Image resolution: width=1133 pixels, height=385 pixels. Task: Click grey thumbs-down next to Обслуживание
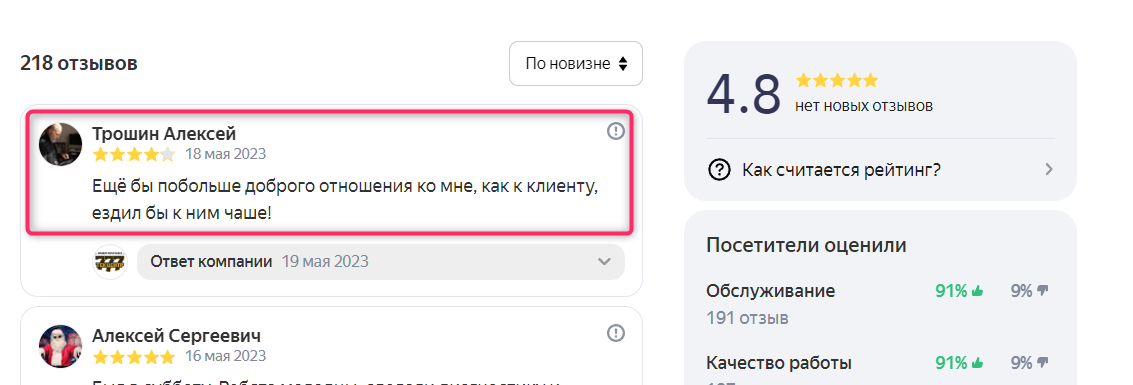[1042, 291]
